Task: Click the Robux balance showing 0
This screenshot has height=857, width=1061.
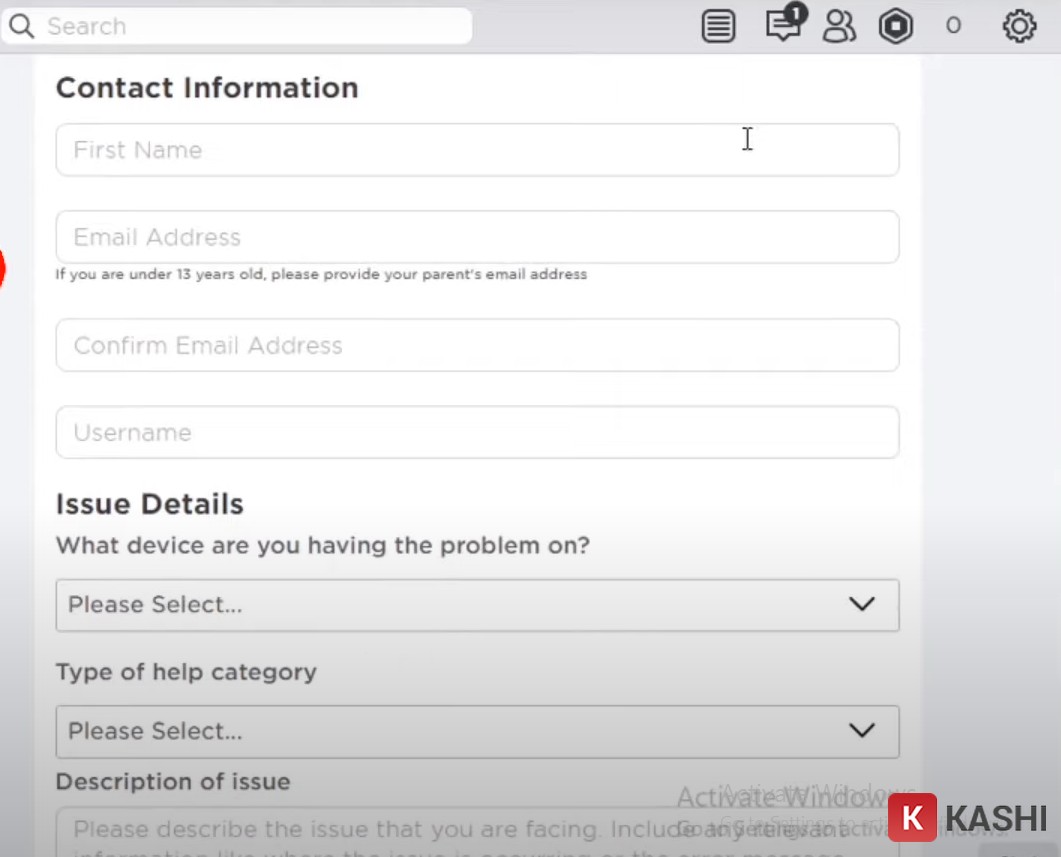Action: tap(953, 26)
